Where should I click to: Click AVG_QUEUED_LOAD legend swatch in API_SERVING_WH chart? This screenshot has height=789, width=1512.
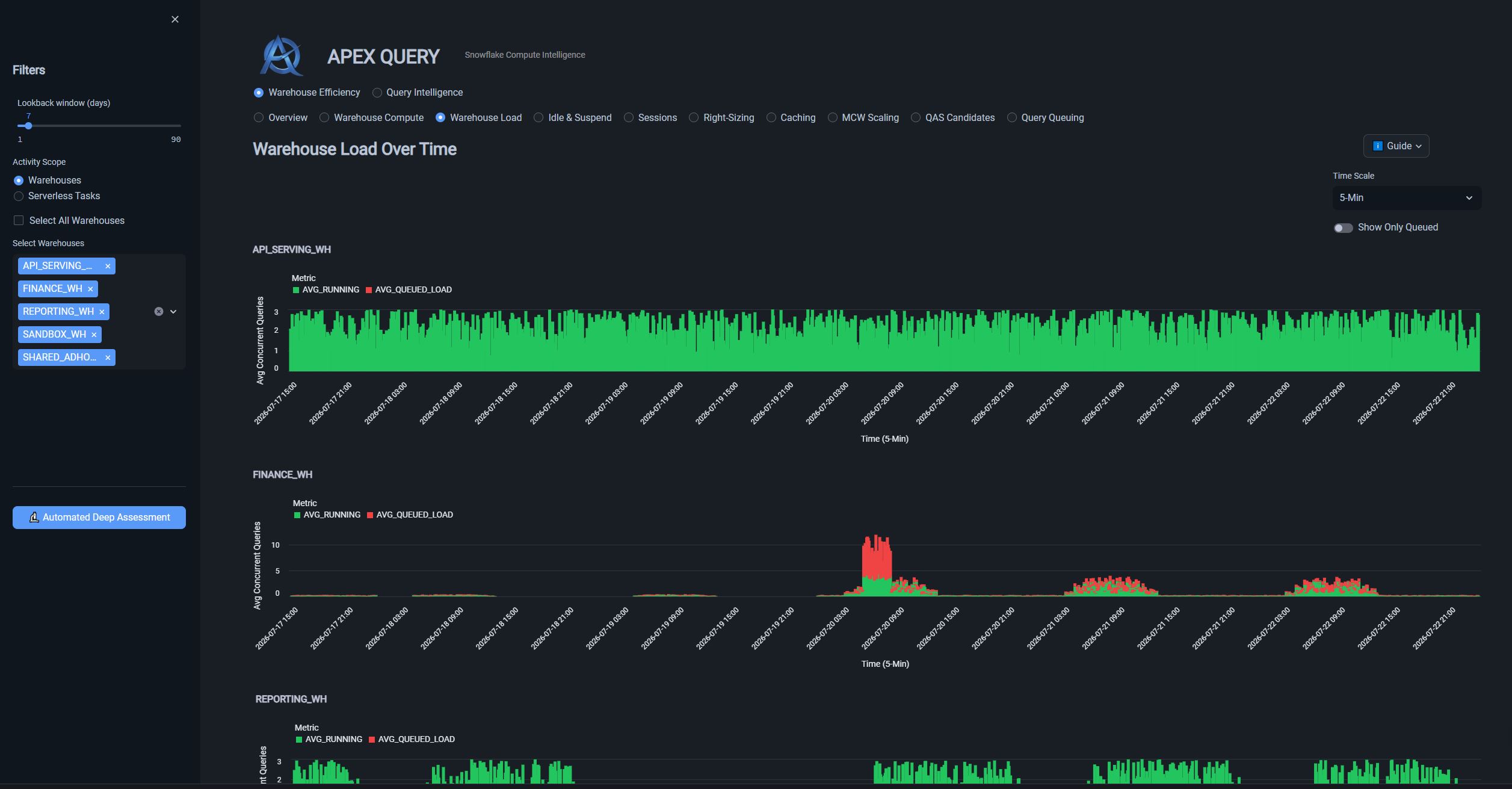(x=369, y=290)
